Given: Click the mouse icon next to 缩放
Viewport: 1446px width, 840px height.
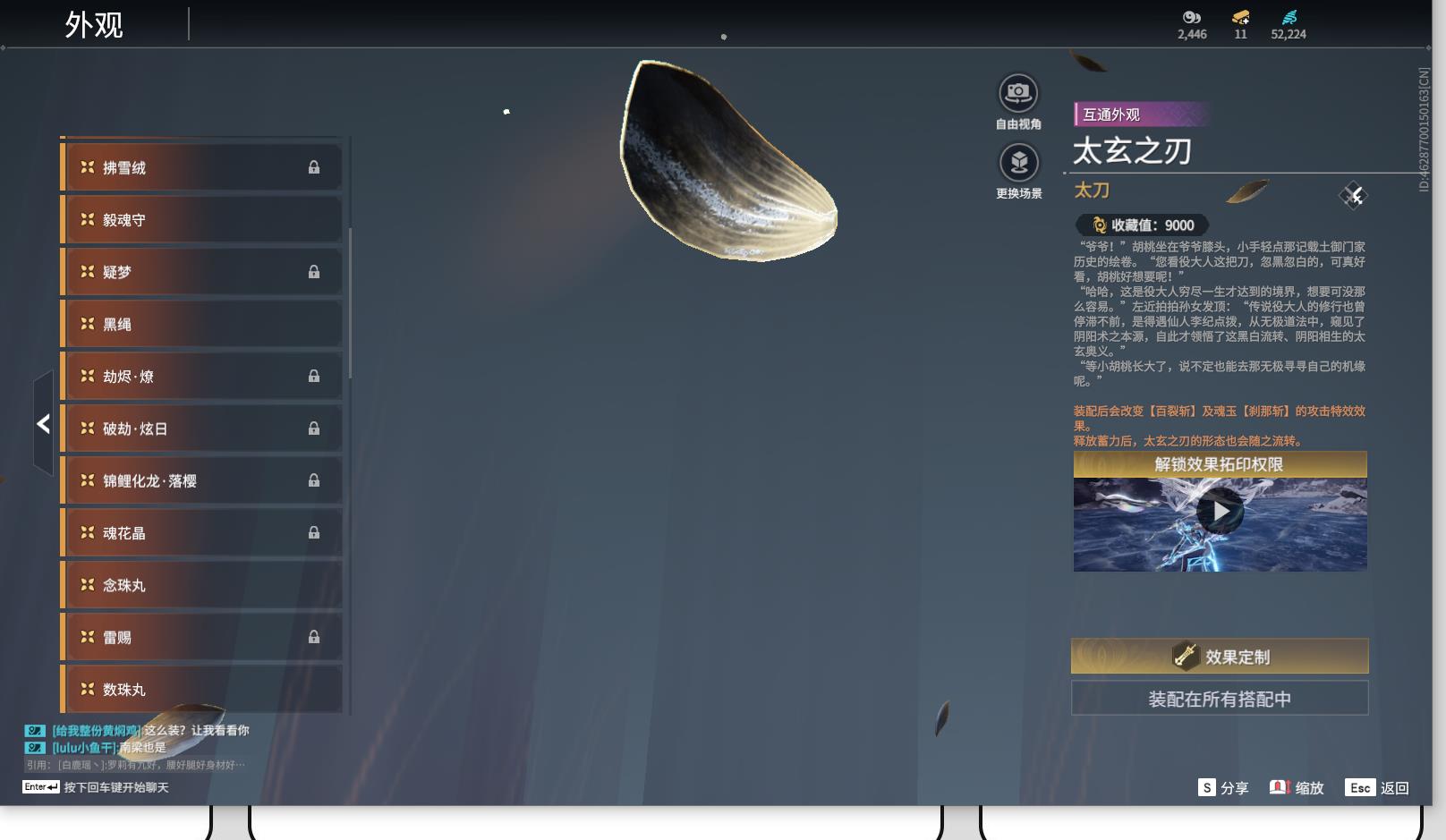Looking at the screenshot, I should [x=1280, y=787].
